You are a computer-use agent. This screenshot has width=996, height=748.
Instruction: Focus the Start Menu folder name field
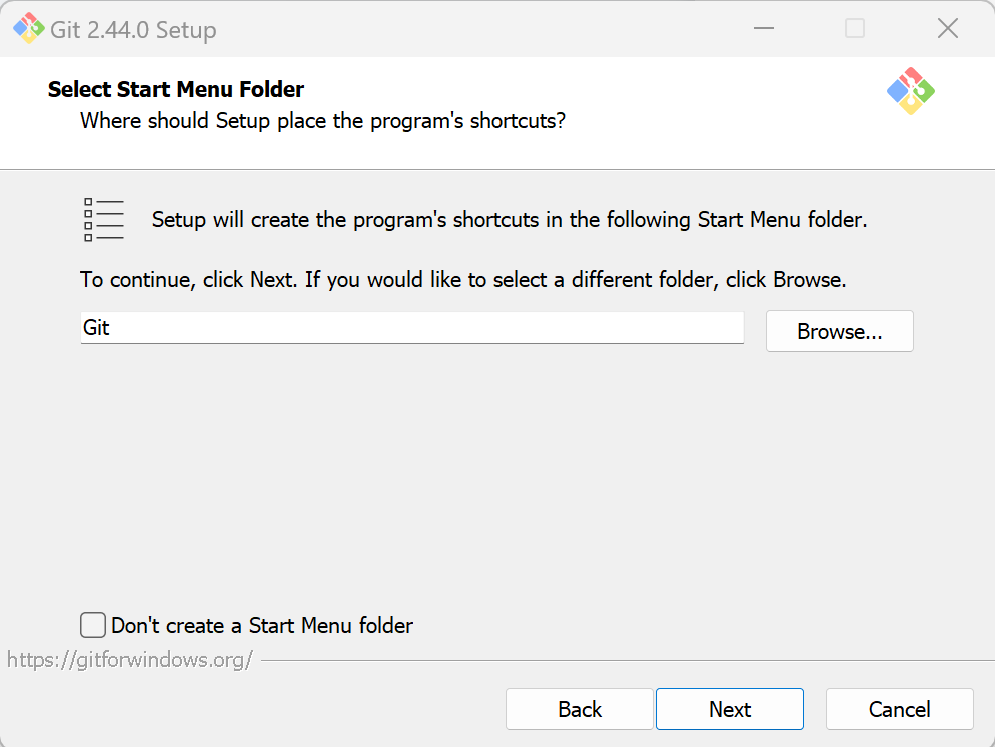(x=412, y=328)
